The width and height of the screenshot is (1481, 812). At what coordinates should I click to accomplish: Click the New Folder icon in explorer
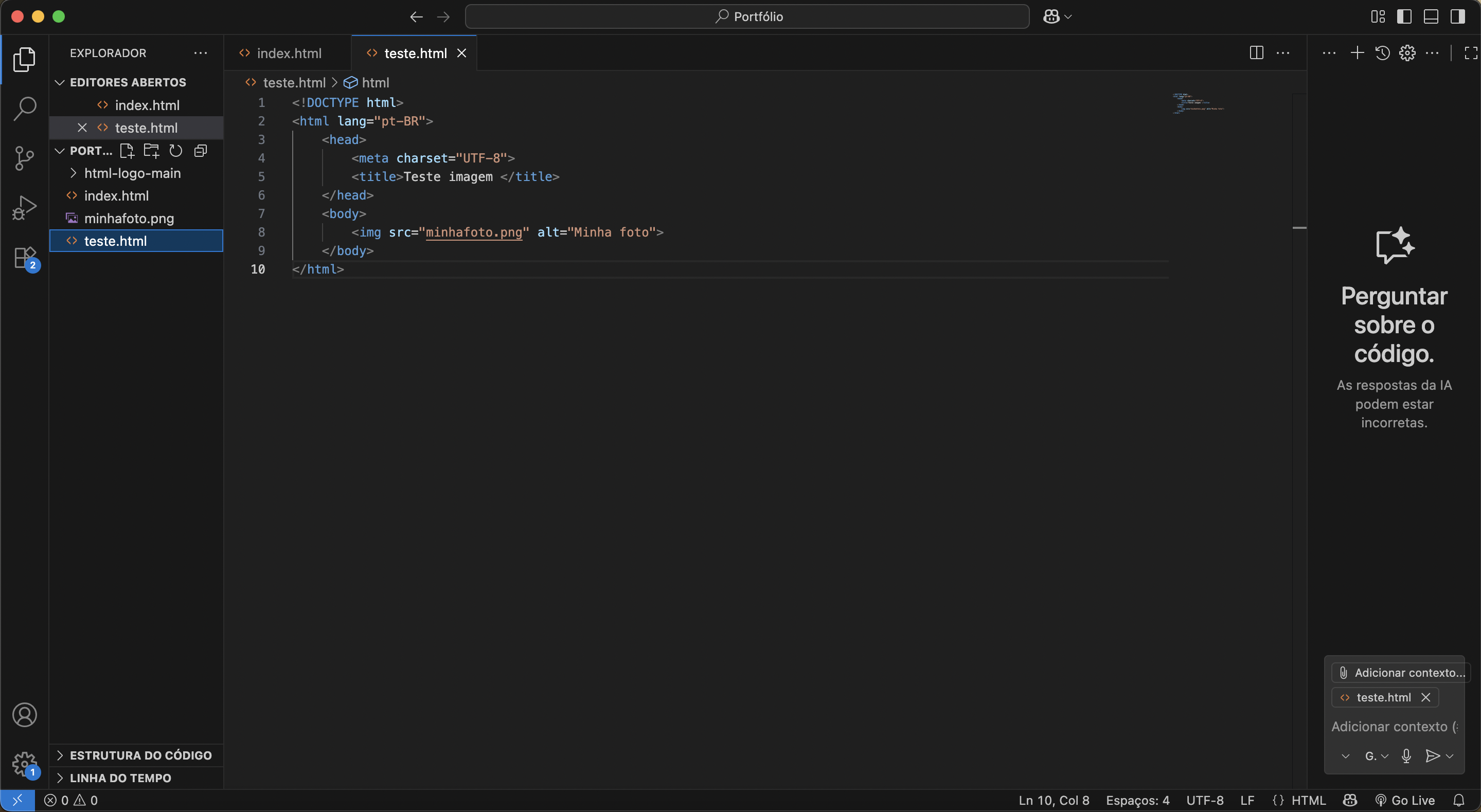pos(151,151)
